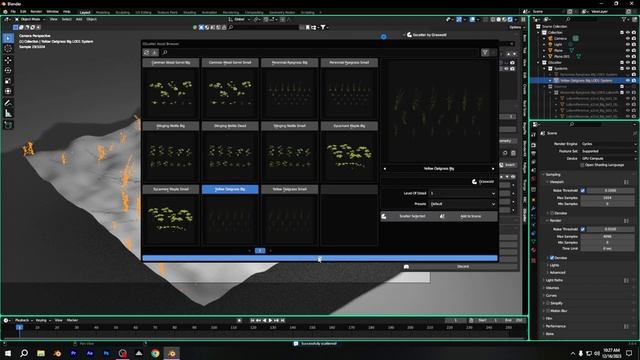The height and width of the screenshot is (360, 640).
Task: Select the Stinging Nettle Dead asset
Action: [230, 126]
